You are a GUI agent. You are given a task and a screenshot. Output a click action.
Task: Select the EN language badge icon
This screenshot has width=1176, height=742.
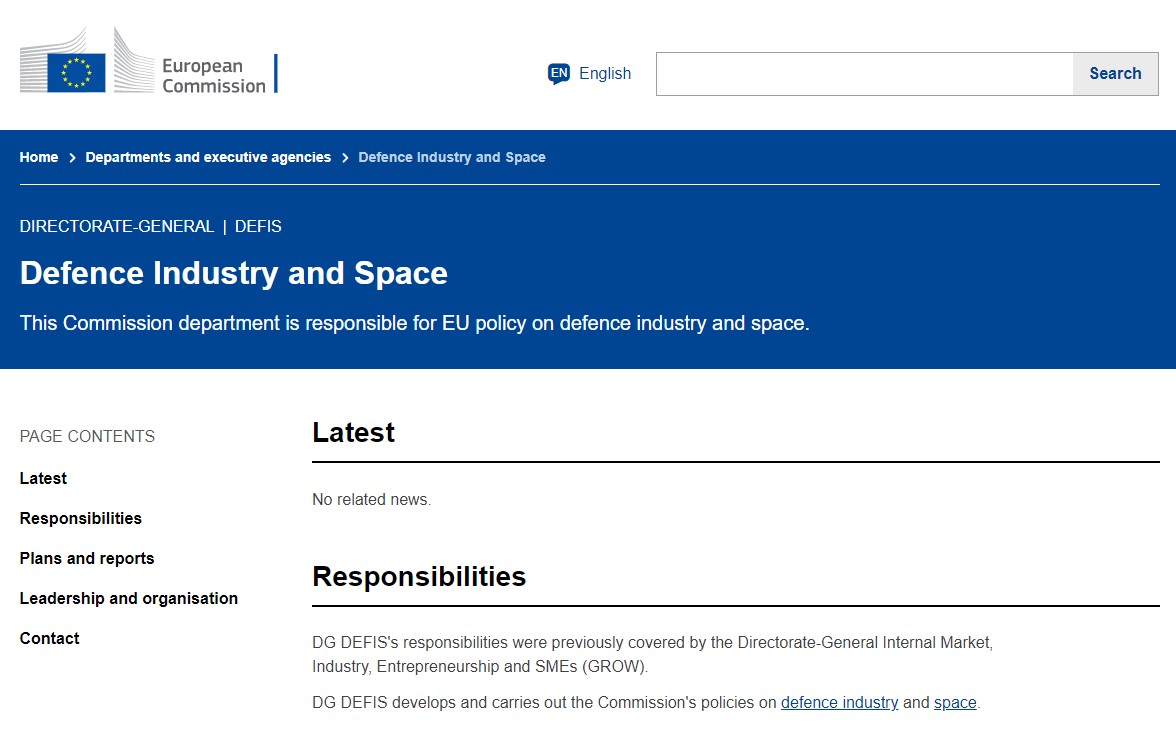click(x=557, y=73)
